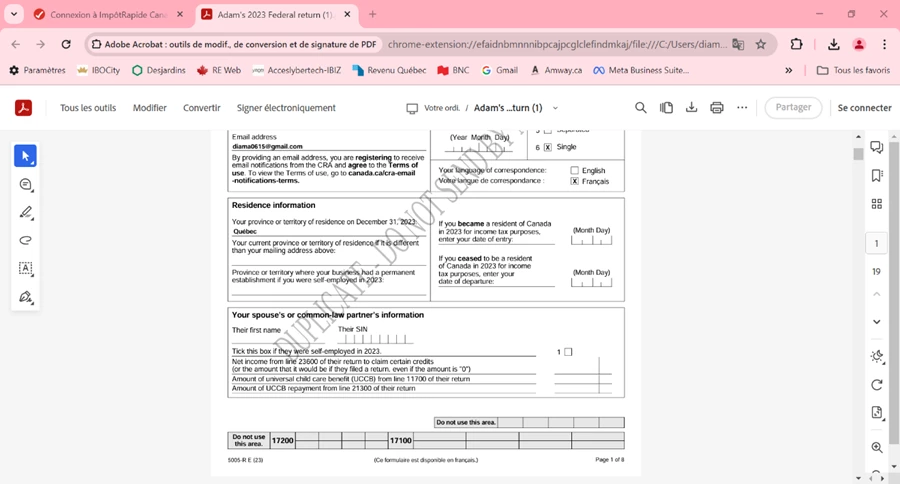Go to previous page arrow
Image resolution: width=900 pixels, height=484 pixels.
pyautogui.click(x=876, y=294)
